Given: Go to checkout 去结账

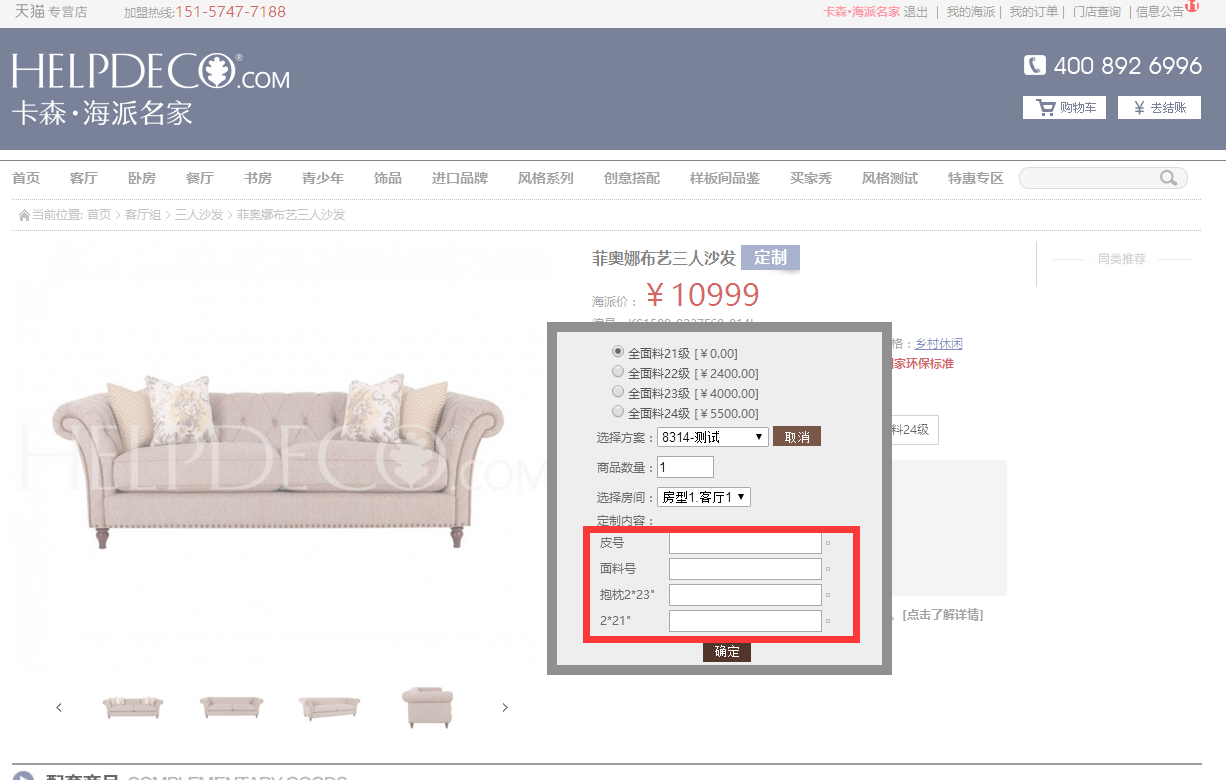Looking at the screenshot, I should pos(1159,107).
